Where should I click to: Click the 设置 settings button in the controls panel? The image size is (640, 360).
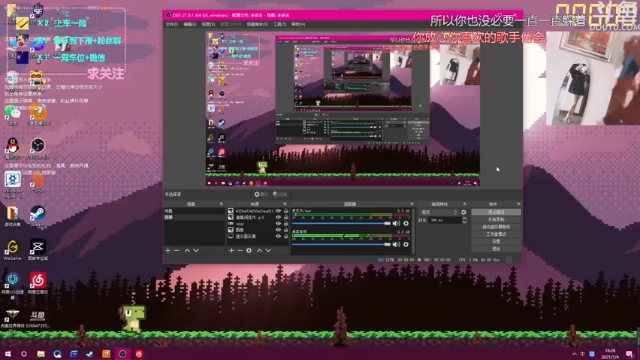pyautogui.click(x=496, y=241)
